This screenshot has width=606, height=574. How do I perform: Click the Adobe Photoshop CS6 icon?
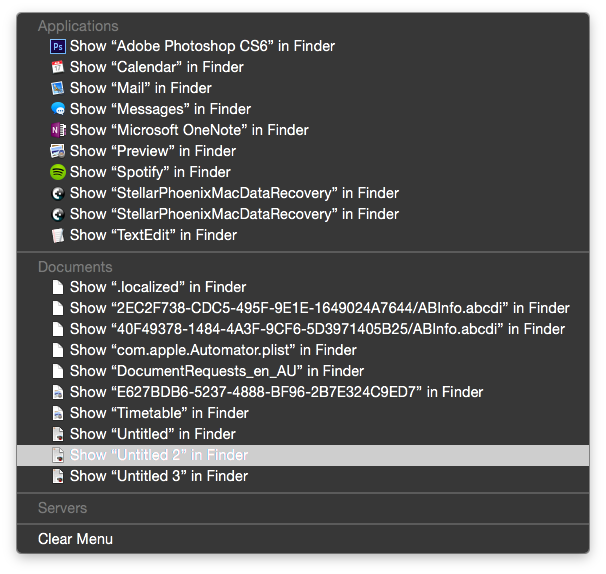[58, 46]
